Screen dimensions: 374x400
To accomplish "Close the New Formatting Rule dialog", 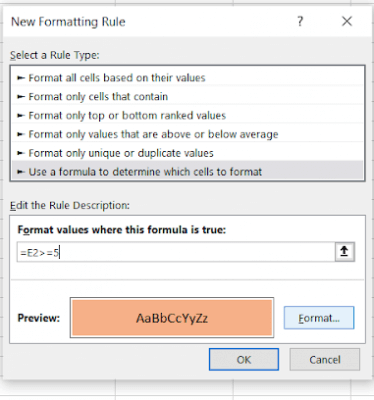I will 347,21.
